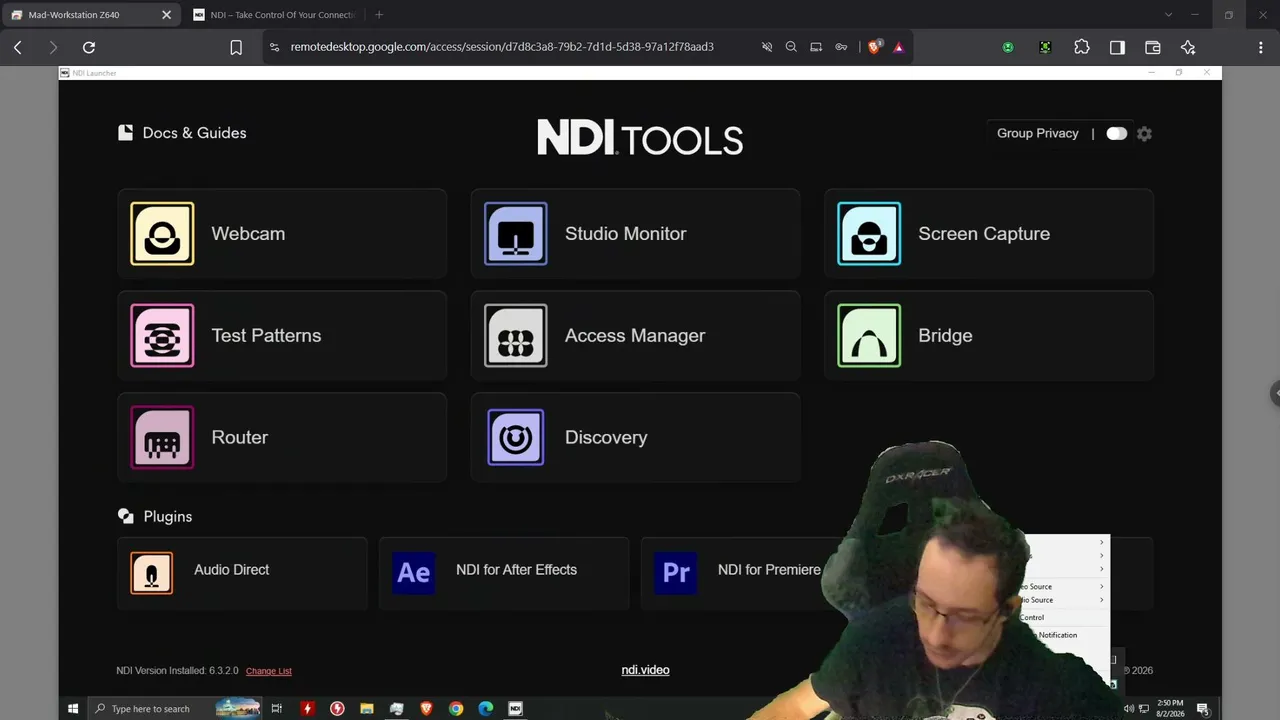Open a new browser tab
Image resolution: width=1280 pixels, height=720 pixels.
coord(379,15)
